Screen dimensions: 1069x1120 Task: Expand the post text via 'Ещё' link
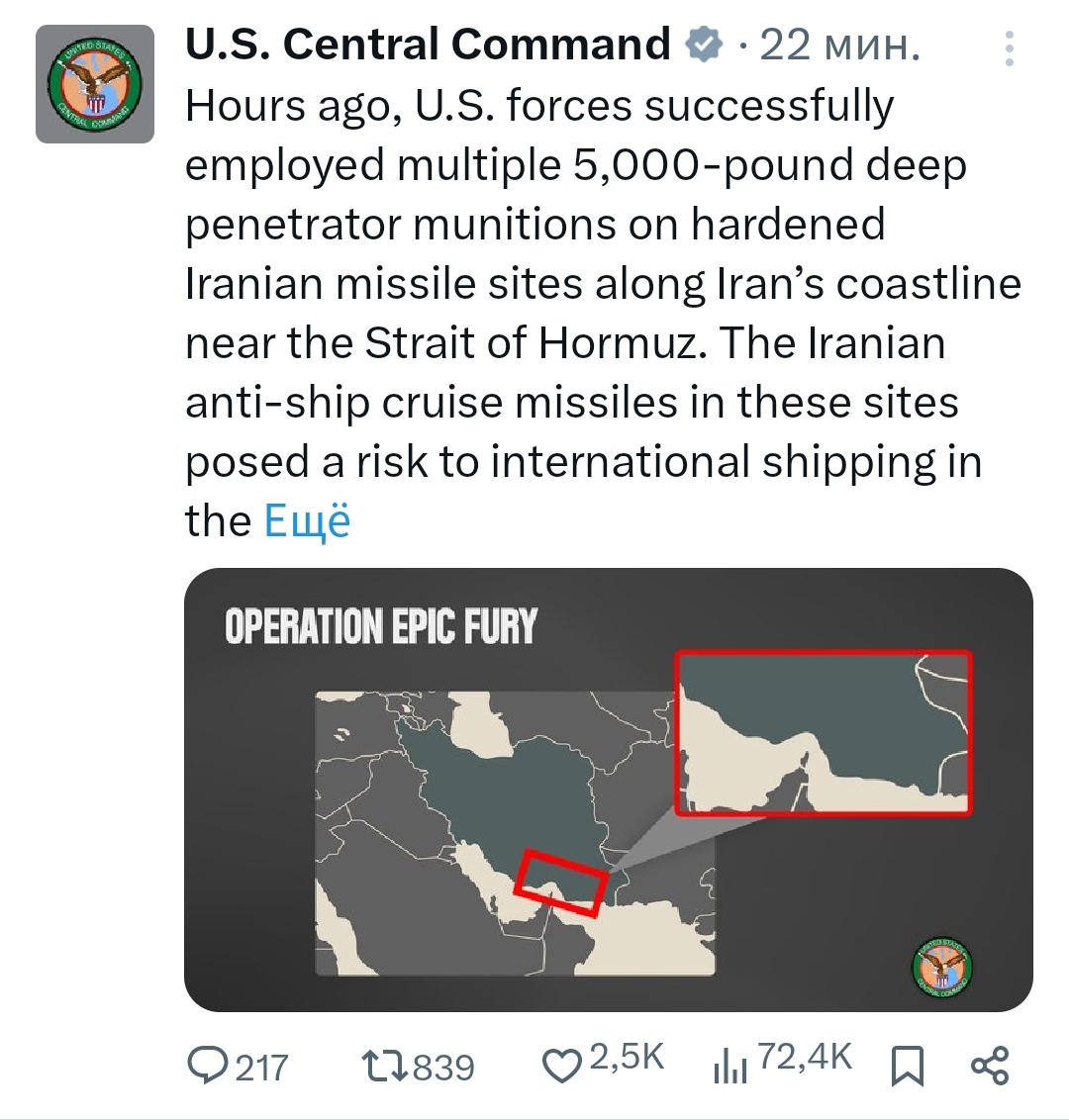pyautogui.click(x=307, y=521)
